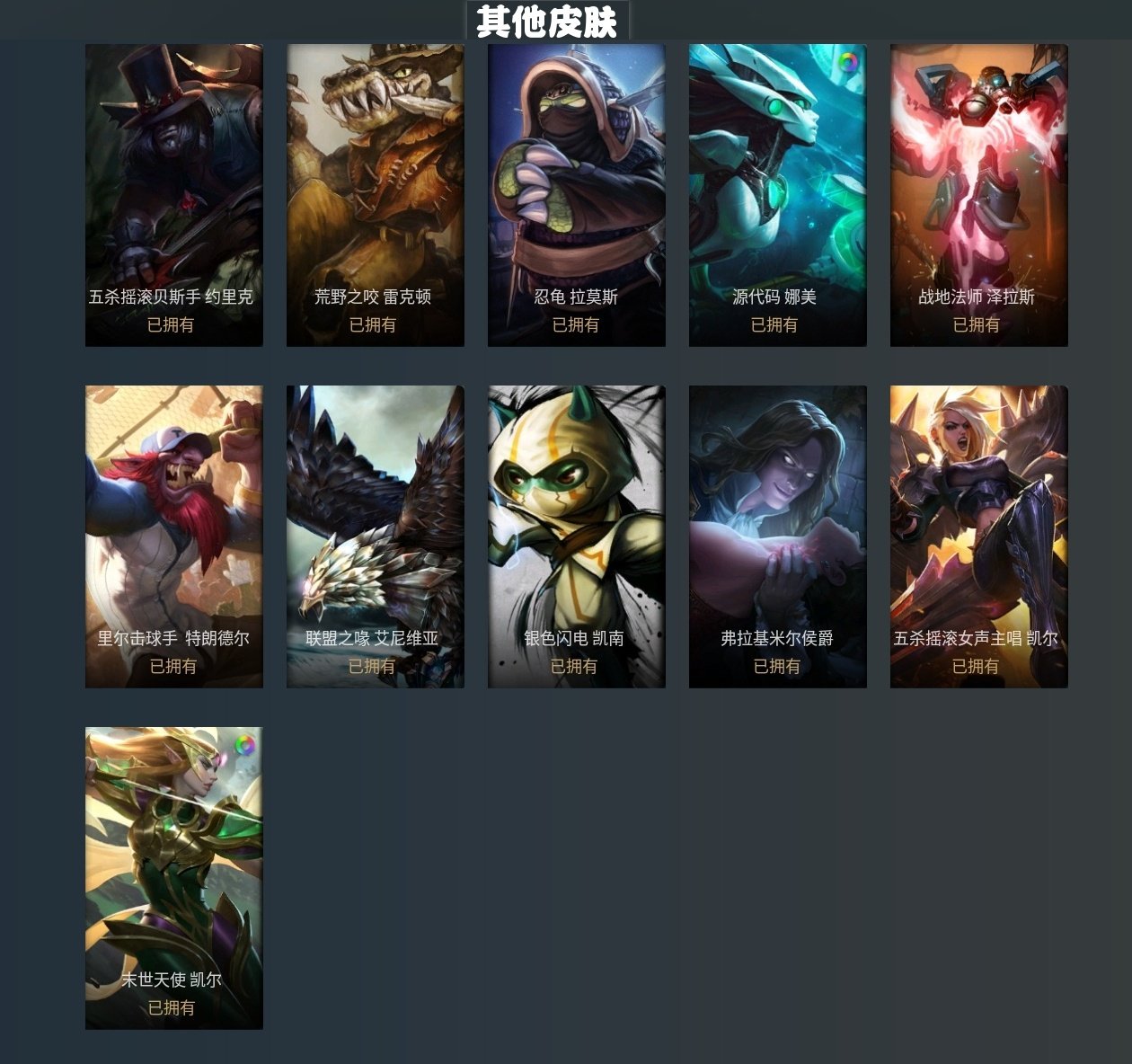Click the 荒野之咬 雷克顿 name text
1132x1064 pixels.
click(373, 297)
